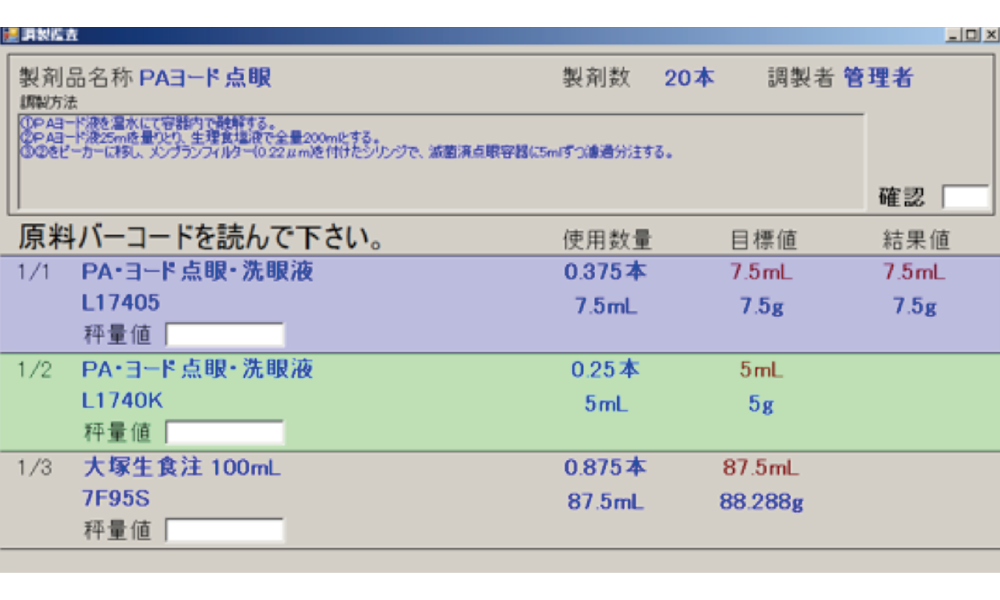Click the 20本 quantity value

click(x=689, y=78)
